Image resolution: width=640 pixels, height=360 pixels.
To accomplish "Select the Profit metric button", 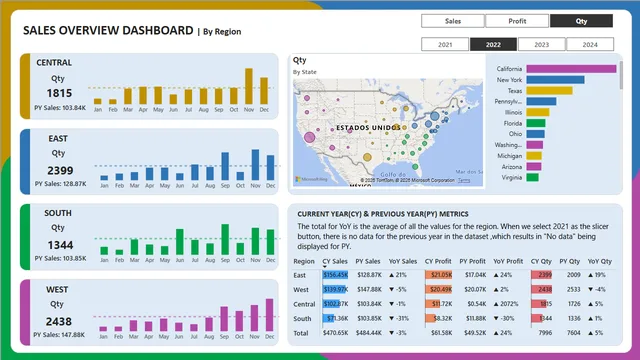I will click(x=517, y=21).
